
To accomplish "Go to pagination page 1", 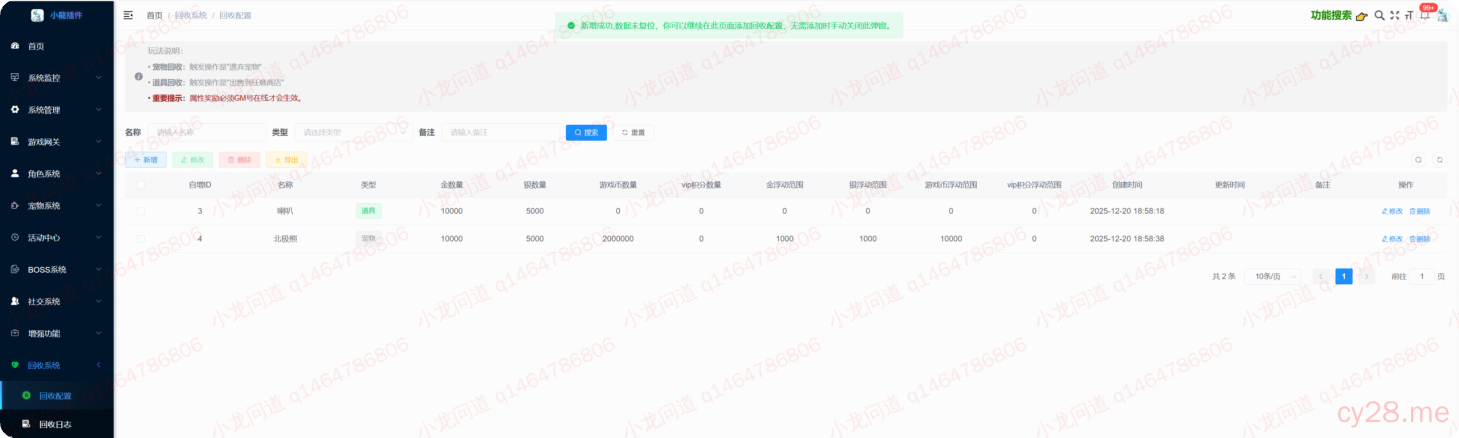I will click(1344, 276).
